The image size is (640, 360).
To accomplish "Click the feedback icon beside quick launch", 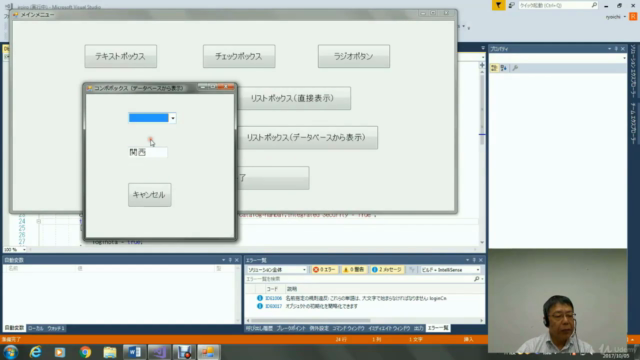I will [x=511, y=5].
